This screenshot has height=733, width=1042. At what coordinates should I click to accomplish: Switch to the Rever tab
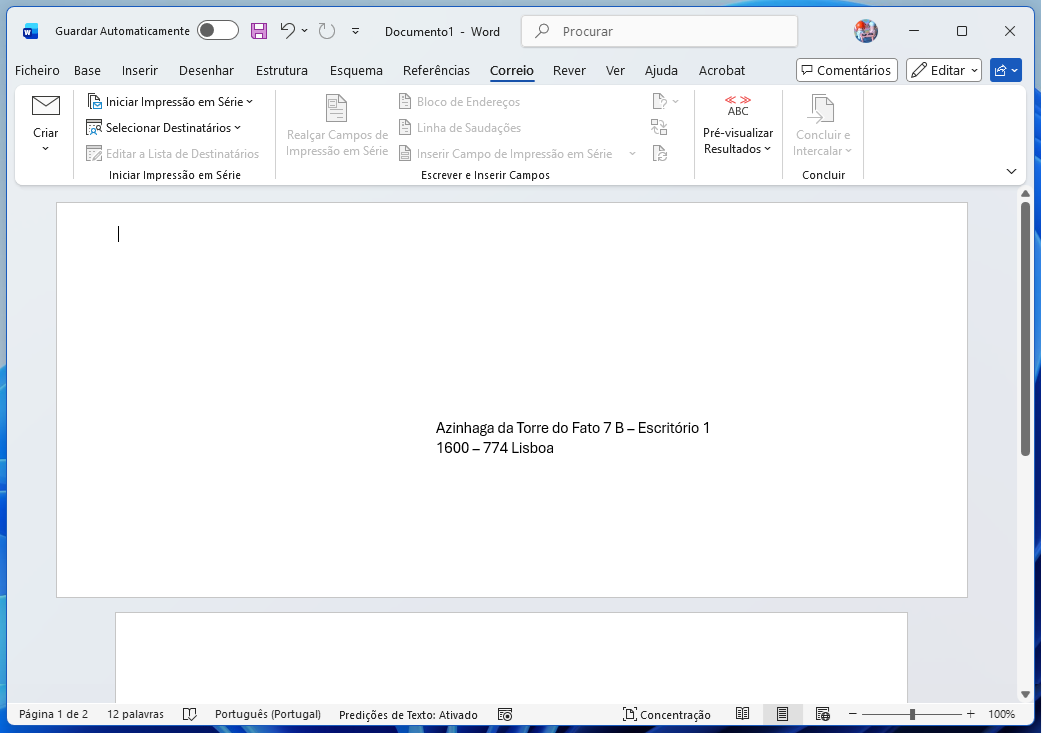click(x=569, y=70)
